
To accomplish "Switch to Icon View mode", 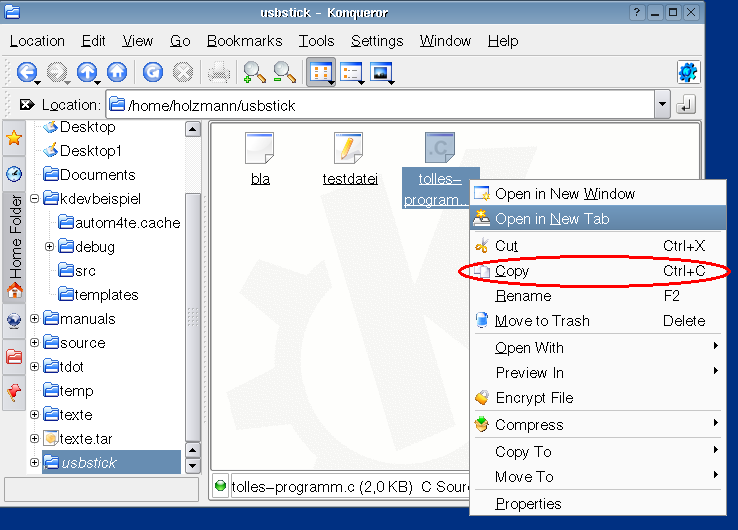I will click(321, 72).
